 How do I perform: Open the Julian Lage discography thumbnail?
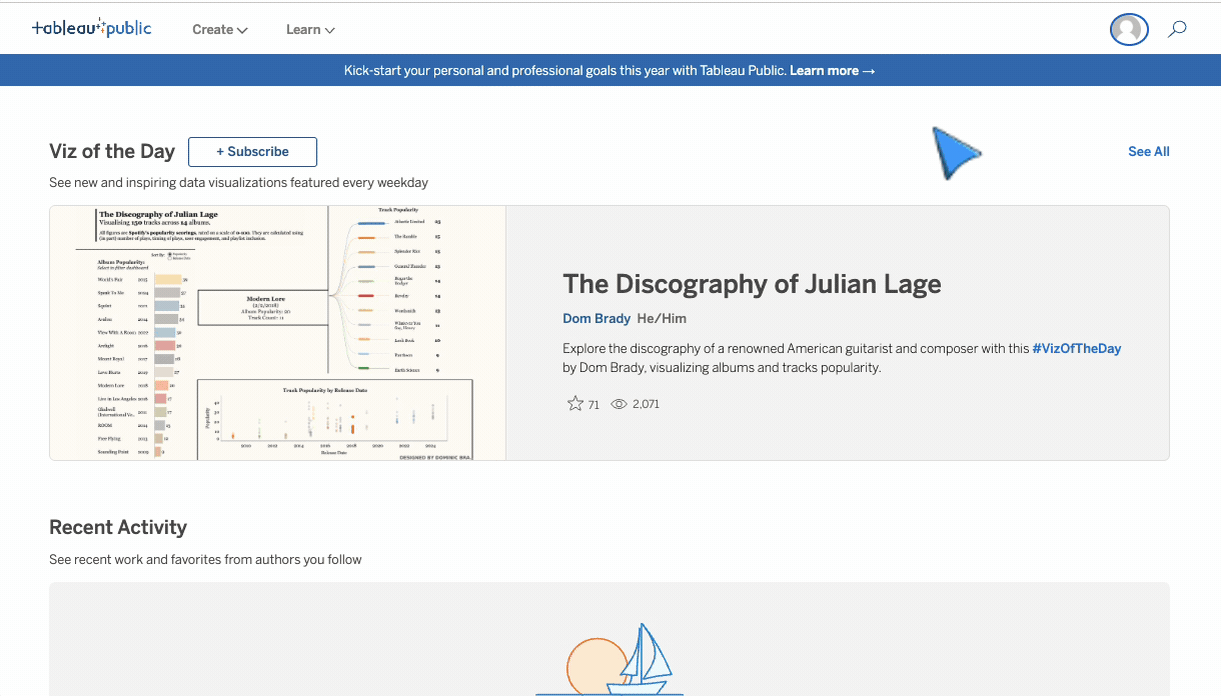coord(278,333)
